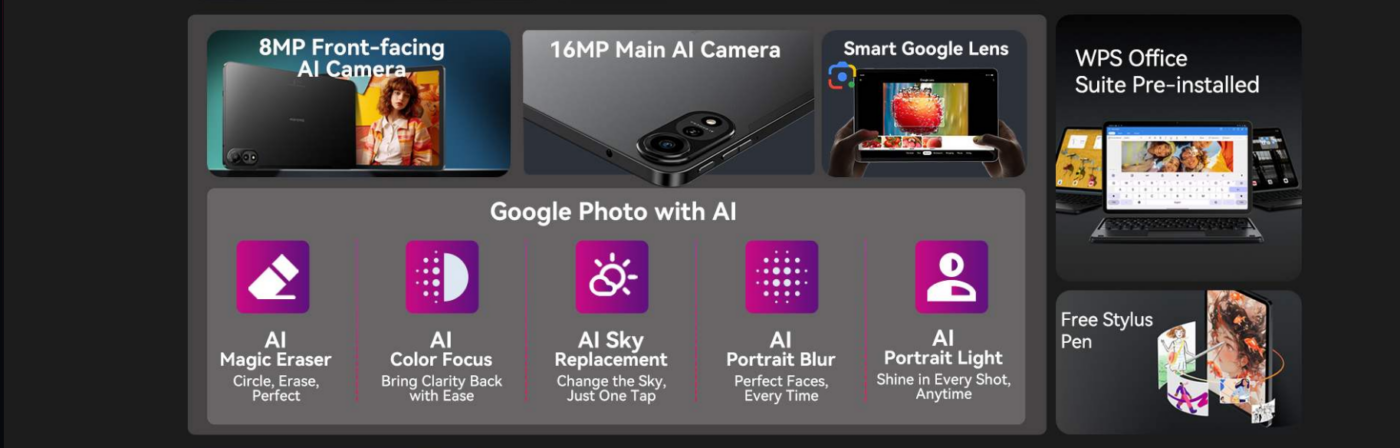Select the AI Color Focus icon
The width and height of the screenshot is (1400, 448).
[x=442, y=277]
